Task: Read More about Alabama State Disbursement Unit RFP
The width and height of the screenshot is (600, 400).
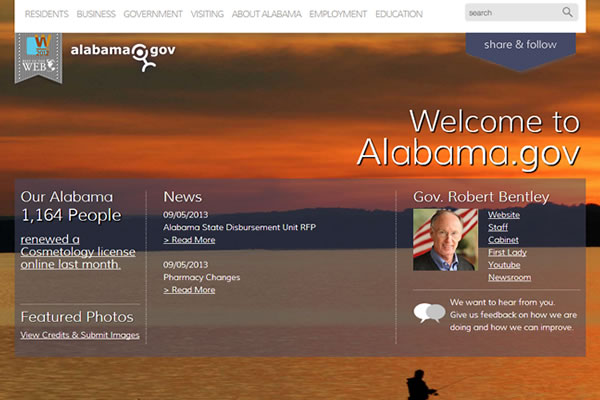Action: point(189,240)
